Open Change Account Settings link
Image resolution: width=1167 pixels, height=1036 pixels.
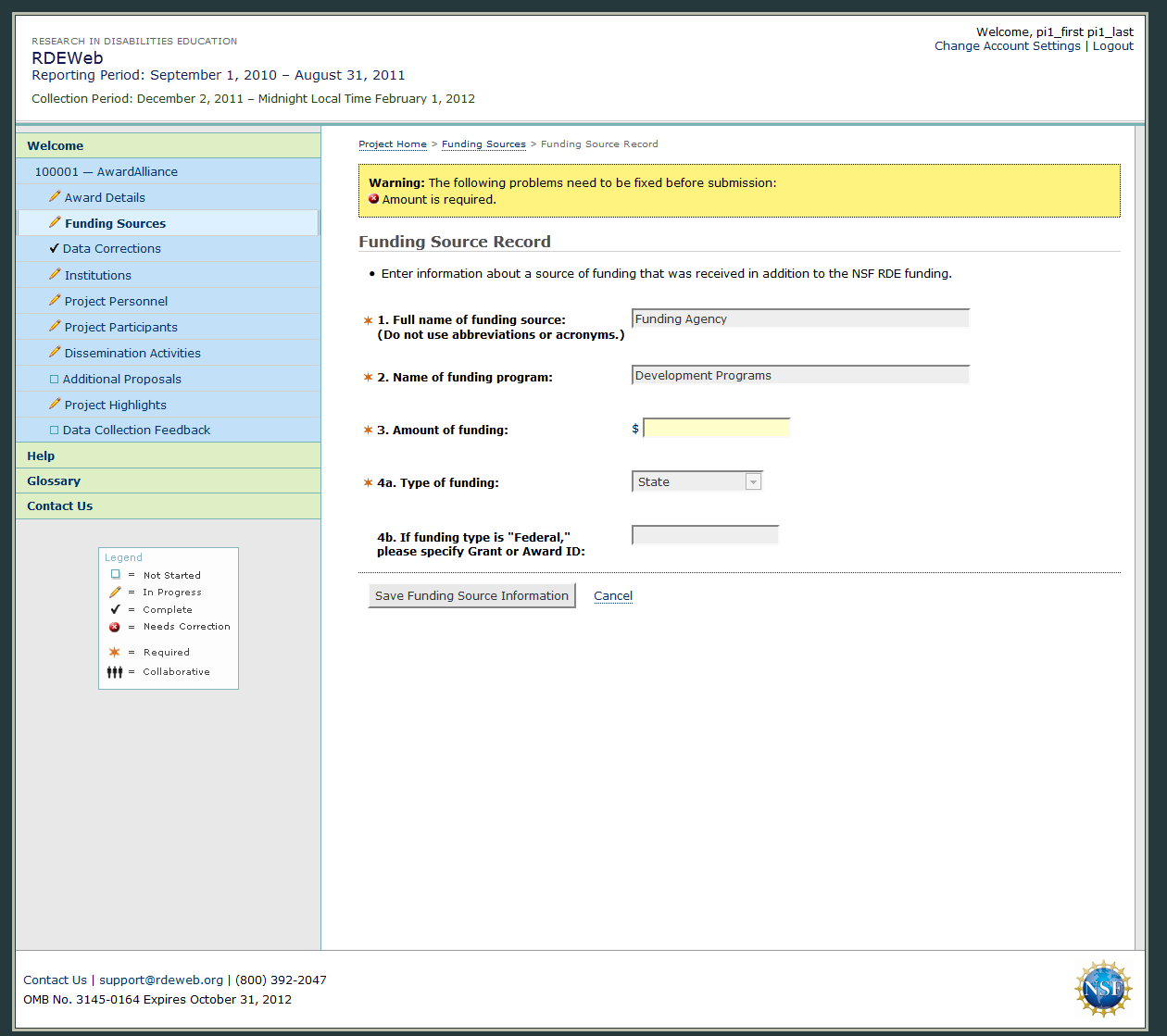(1007, 46)
